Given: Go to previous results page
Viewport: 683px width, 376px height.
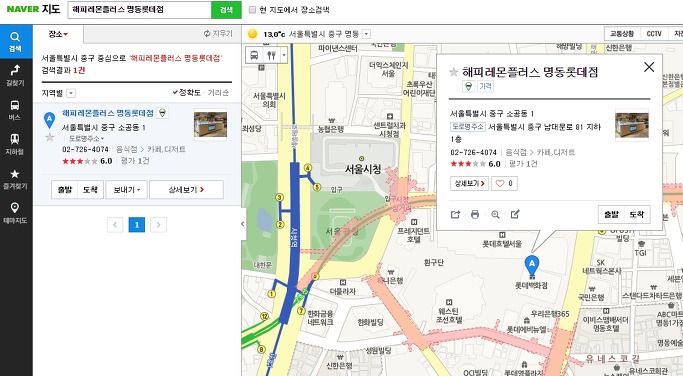Looking at the screenshot, I should [x=115, y=225].
